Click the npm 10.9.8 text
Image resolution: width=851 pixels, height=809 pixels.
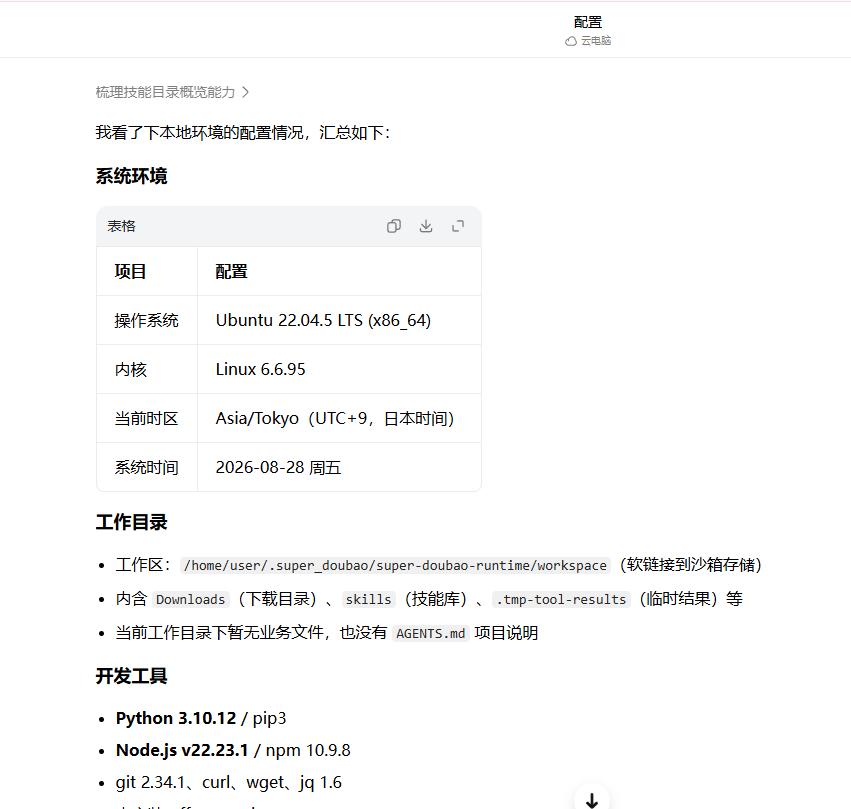click(x=308, y=750)
